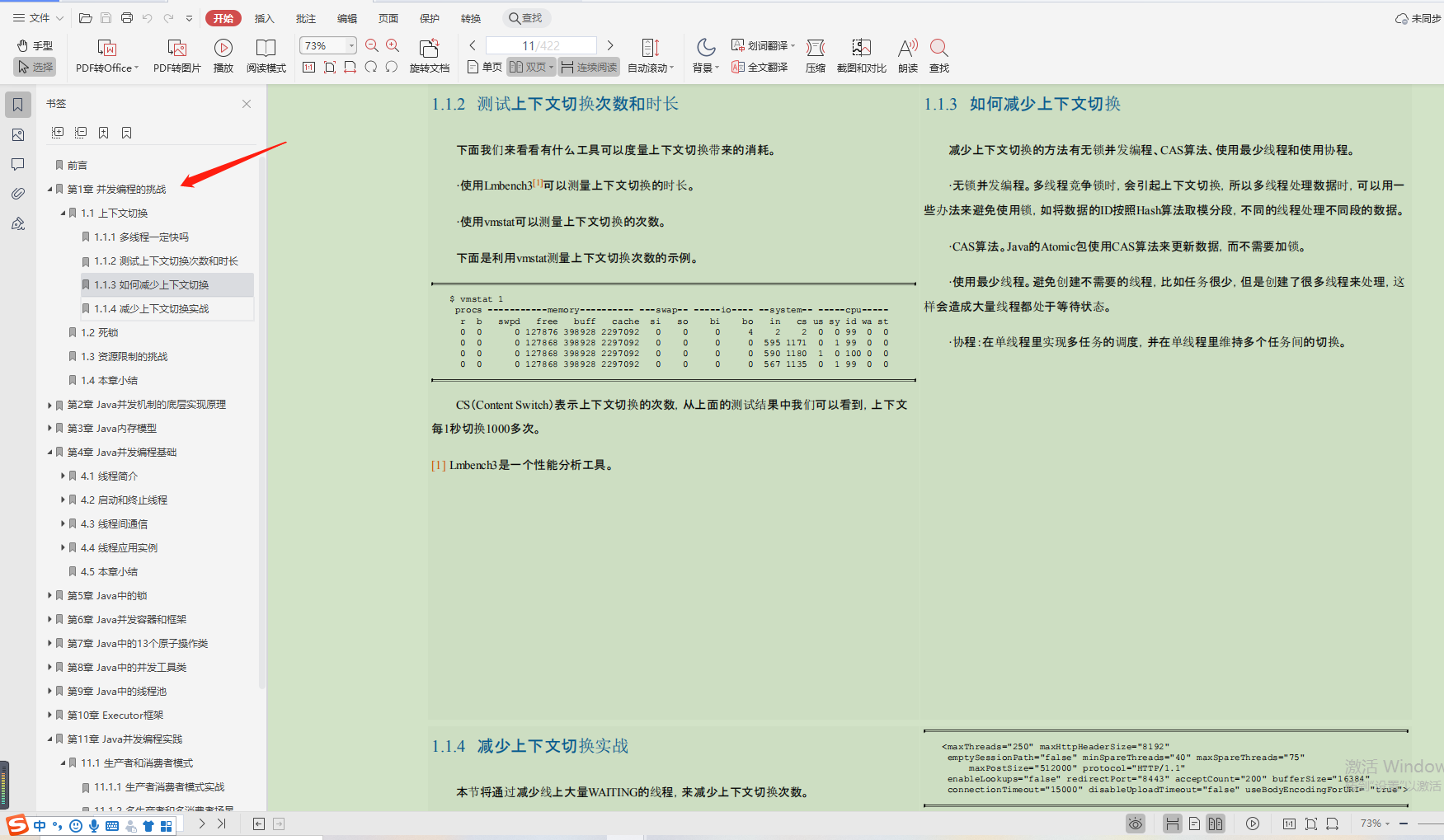Open the PDF转Office converter

click(x=107, y=56)
